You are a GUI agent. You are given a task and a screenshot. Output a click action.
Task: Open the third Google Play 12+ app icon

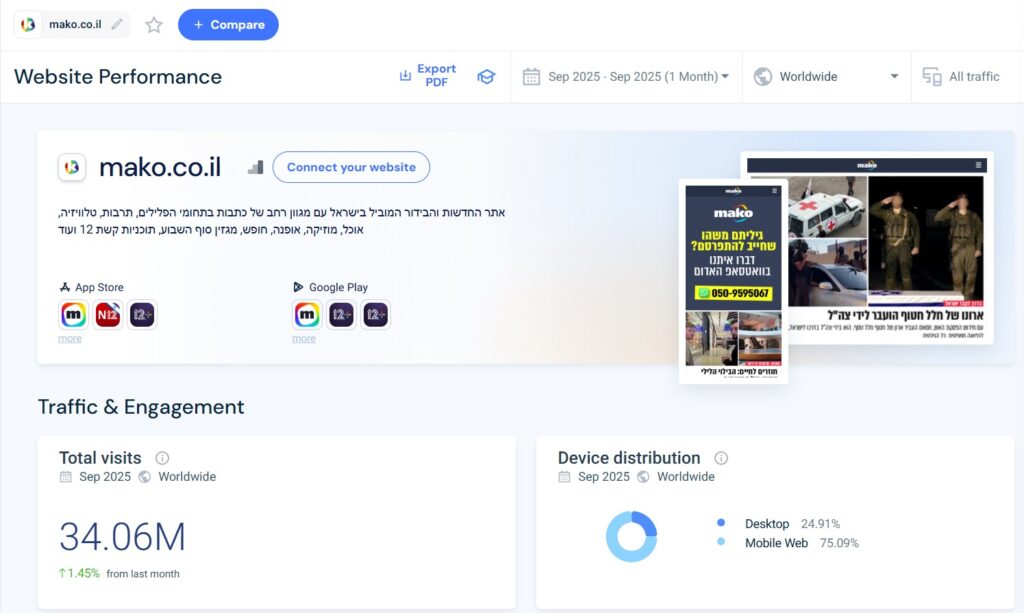click(375, 315)
